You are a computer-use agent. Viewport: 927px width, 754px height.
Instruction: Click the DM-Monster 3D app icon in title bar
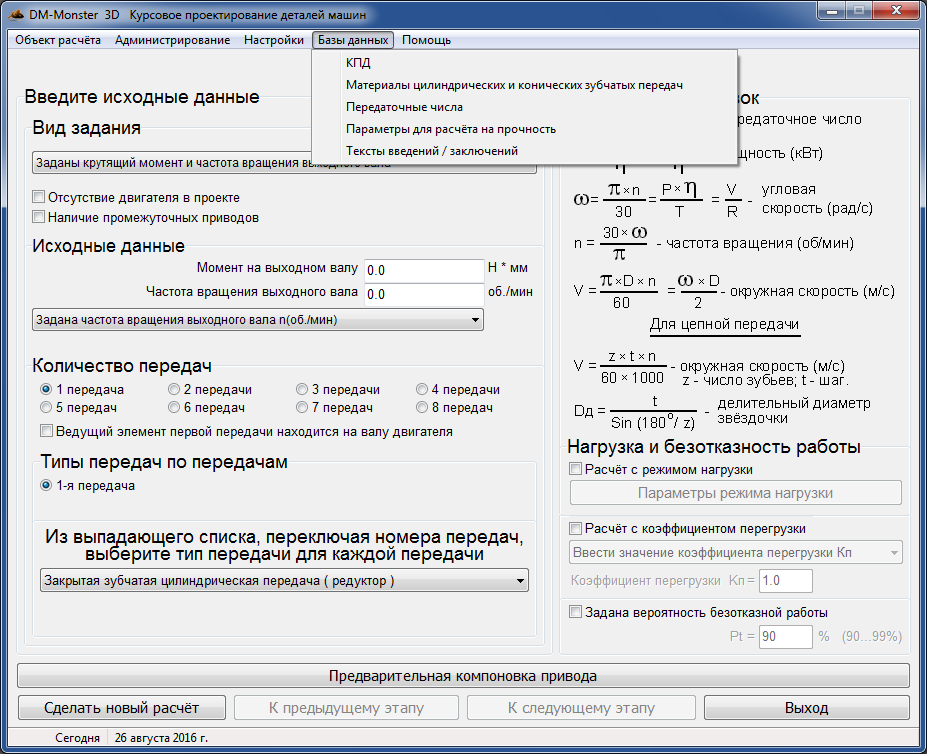pyautogui.click(x=16, y=14)
